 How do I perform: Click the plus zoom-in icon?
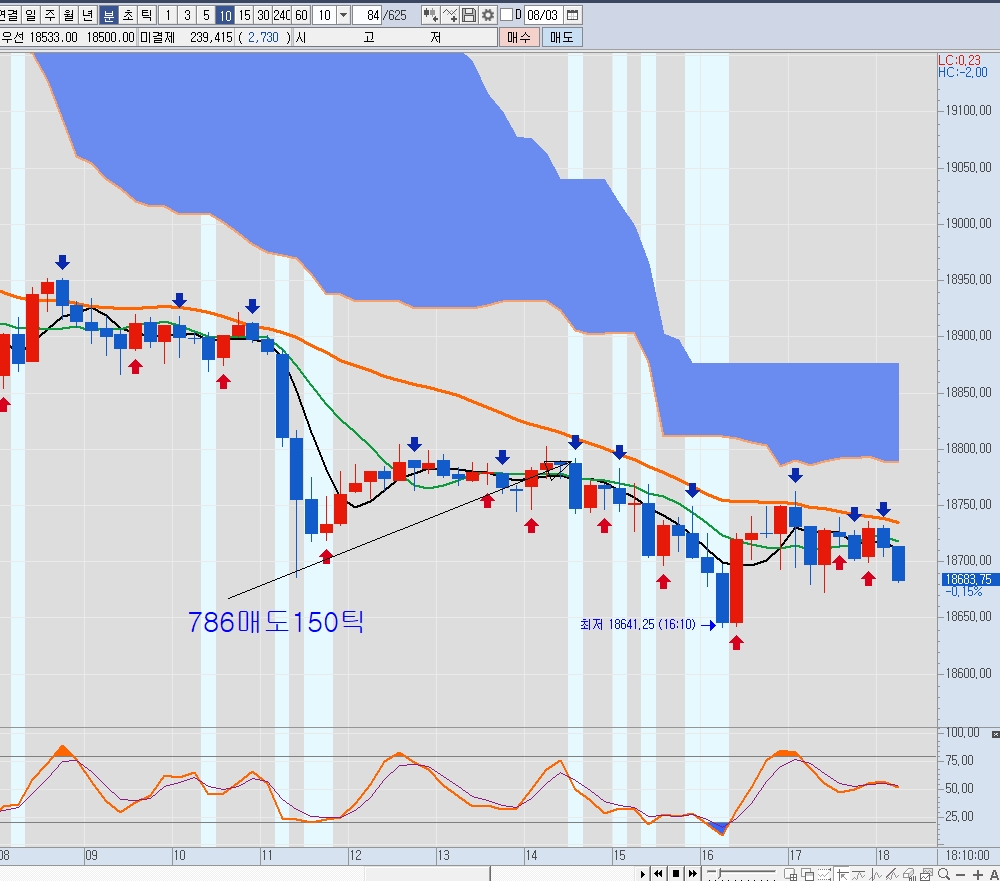977,874
